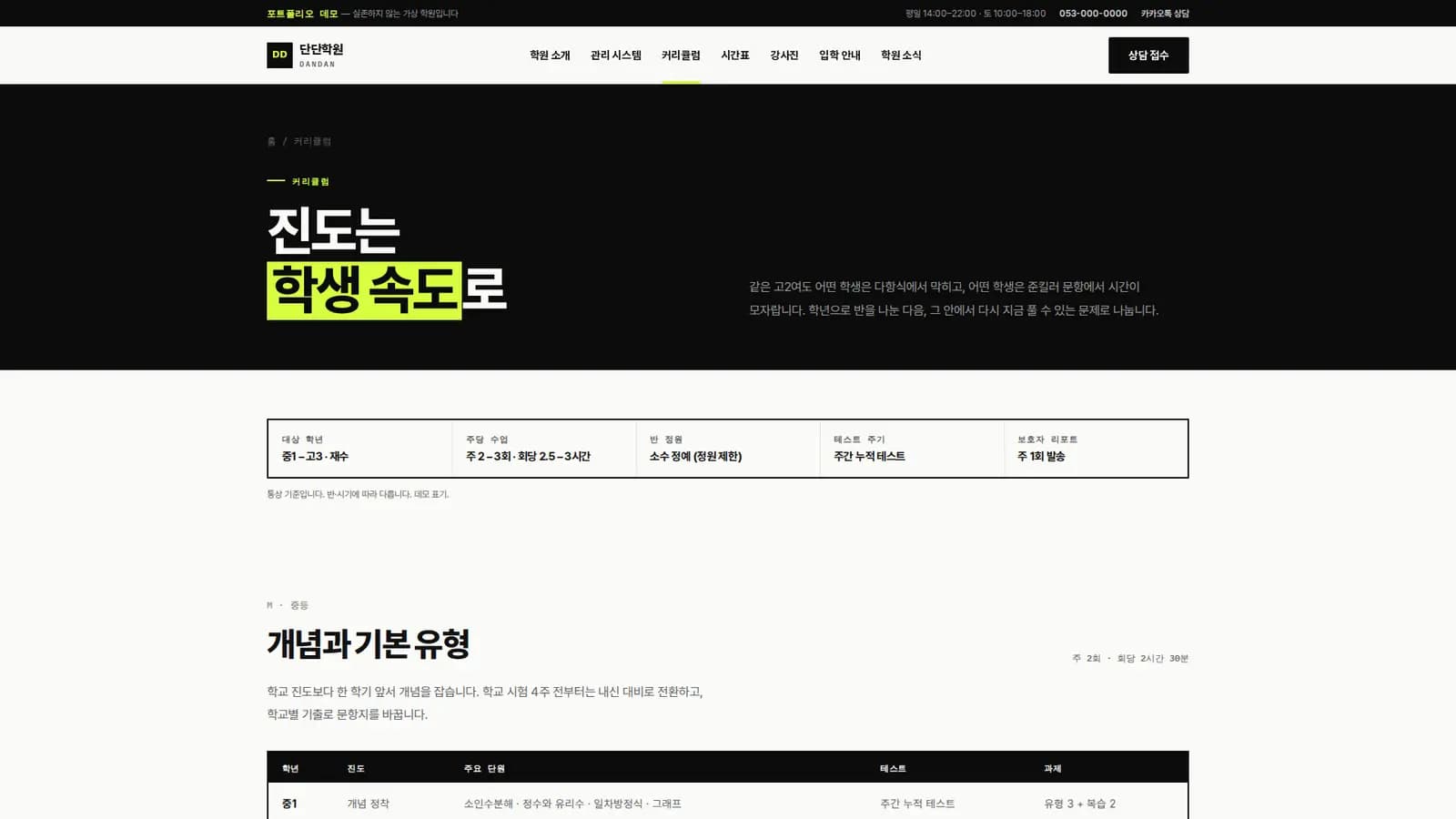The width and height of the screenshot is (1456, 819).
Task: Click the 주 2회 · 회당 2시간 30분 text
Action: 1130,658
